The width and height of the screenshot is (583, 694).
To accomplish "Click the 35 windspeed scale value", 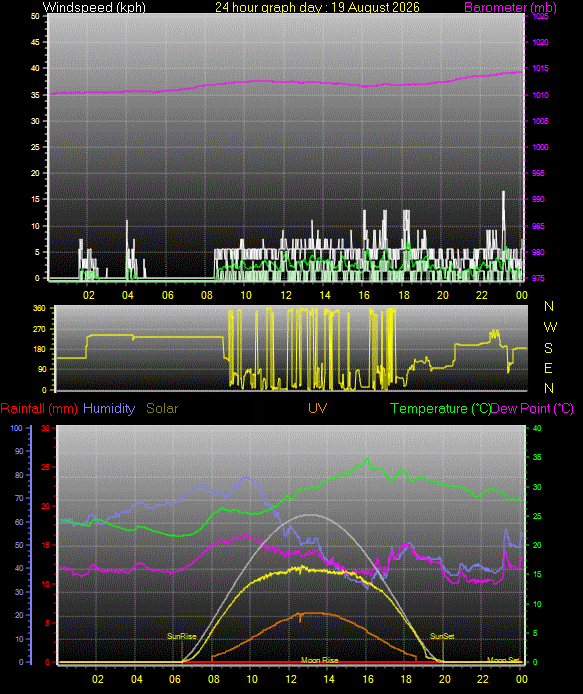I will [x=35, y=95].
